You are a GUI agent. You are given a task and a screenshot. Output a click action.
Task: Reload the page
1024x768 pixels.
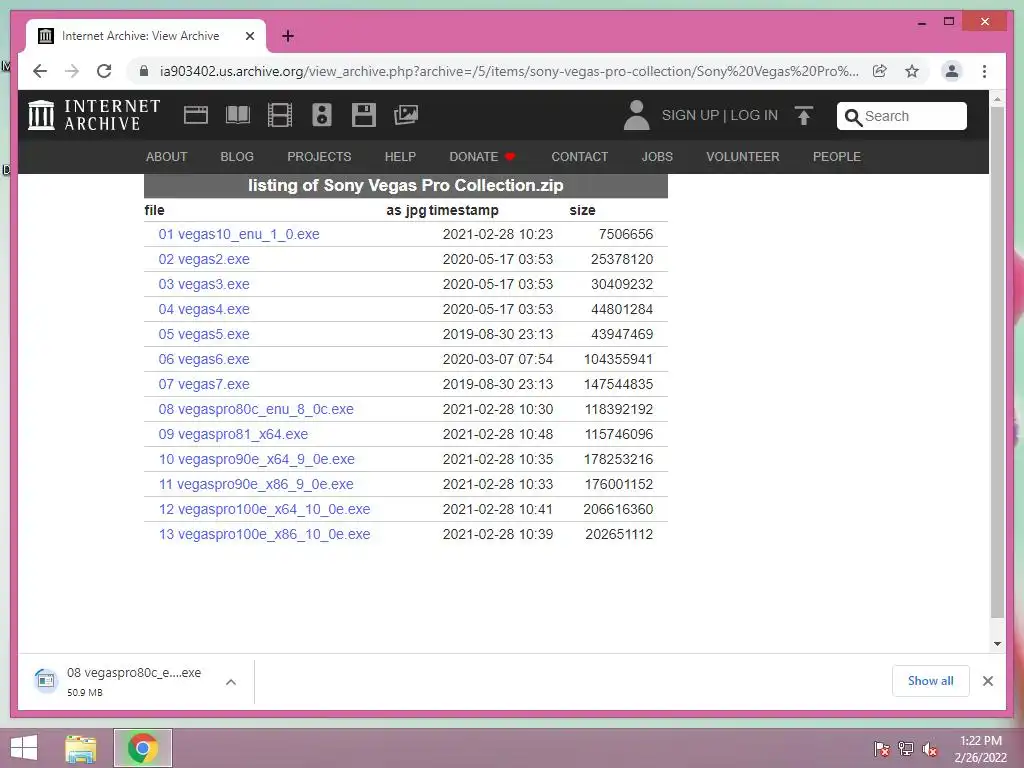[104, 71]
